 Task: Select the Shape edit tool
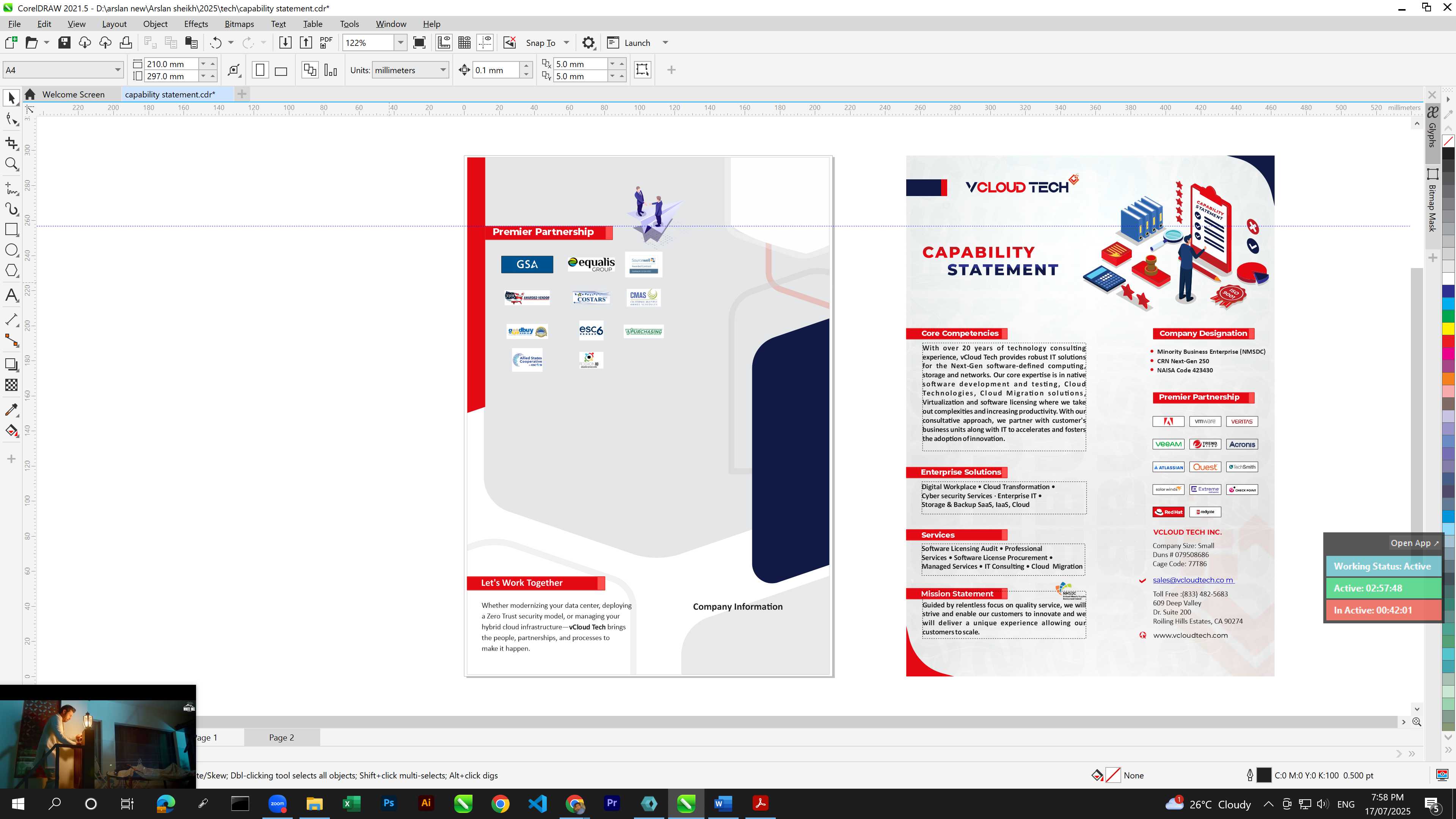click(11, 120)
